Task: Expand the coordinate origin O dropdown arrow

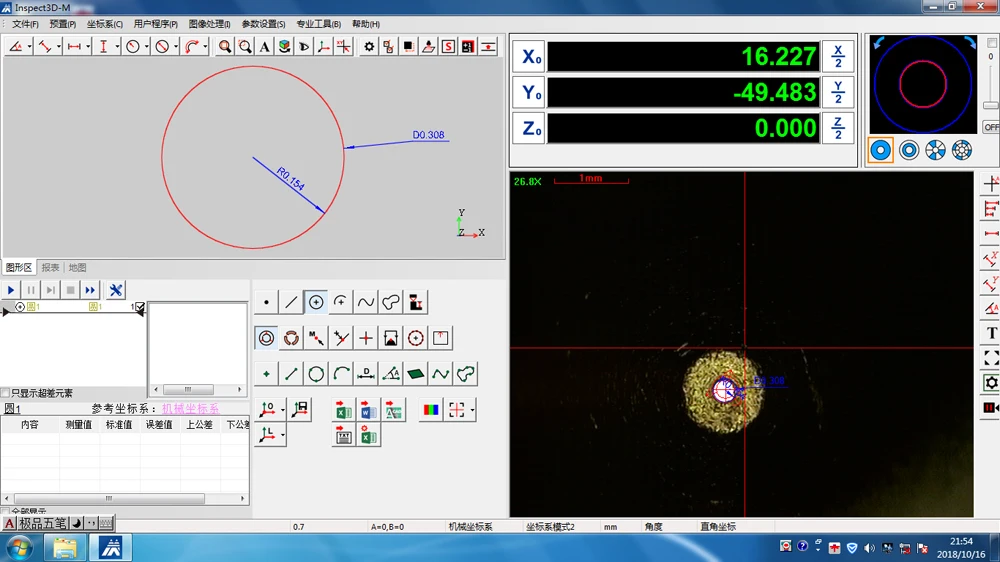Action: [283, 410]
